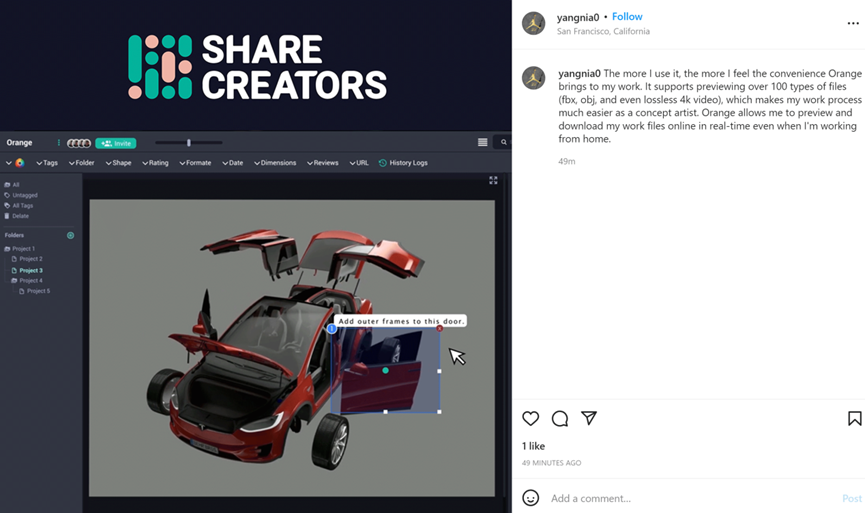Open the Dimensions filter dropdown
865x513 pixels.
(x=275, y=163)
